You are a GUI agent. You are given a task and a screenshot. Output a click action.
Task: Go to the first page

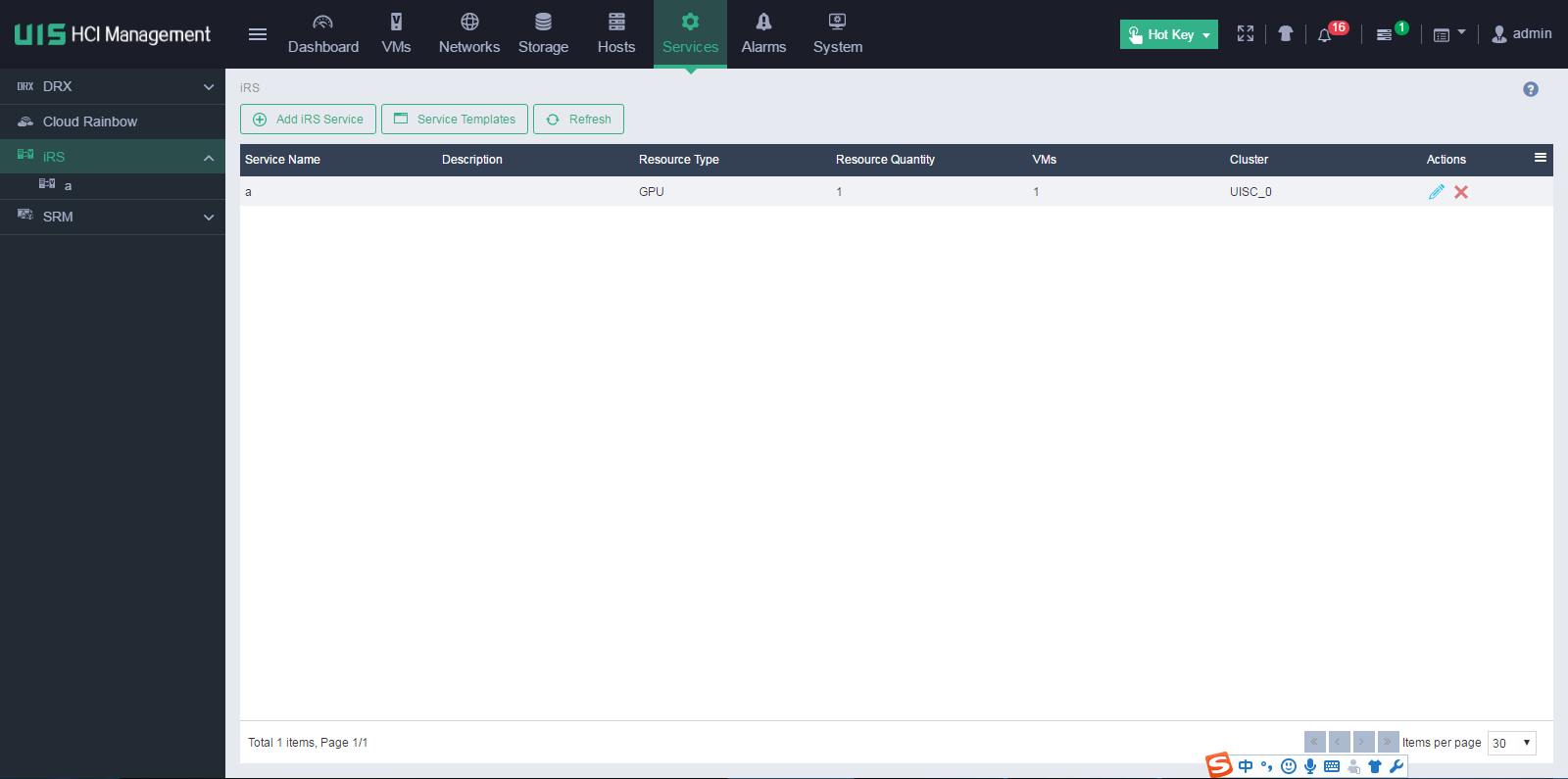1315,742
